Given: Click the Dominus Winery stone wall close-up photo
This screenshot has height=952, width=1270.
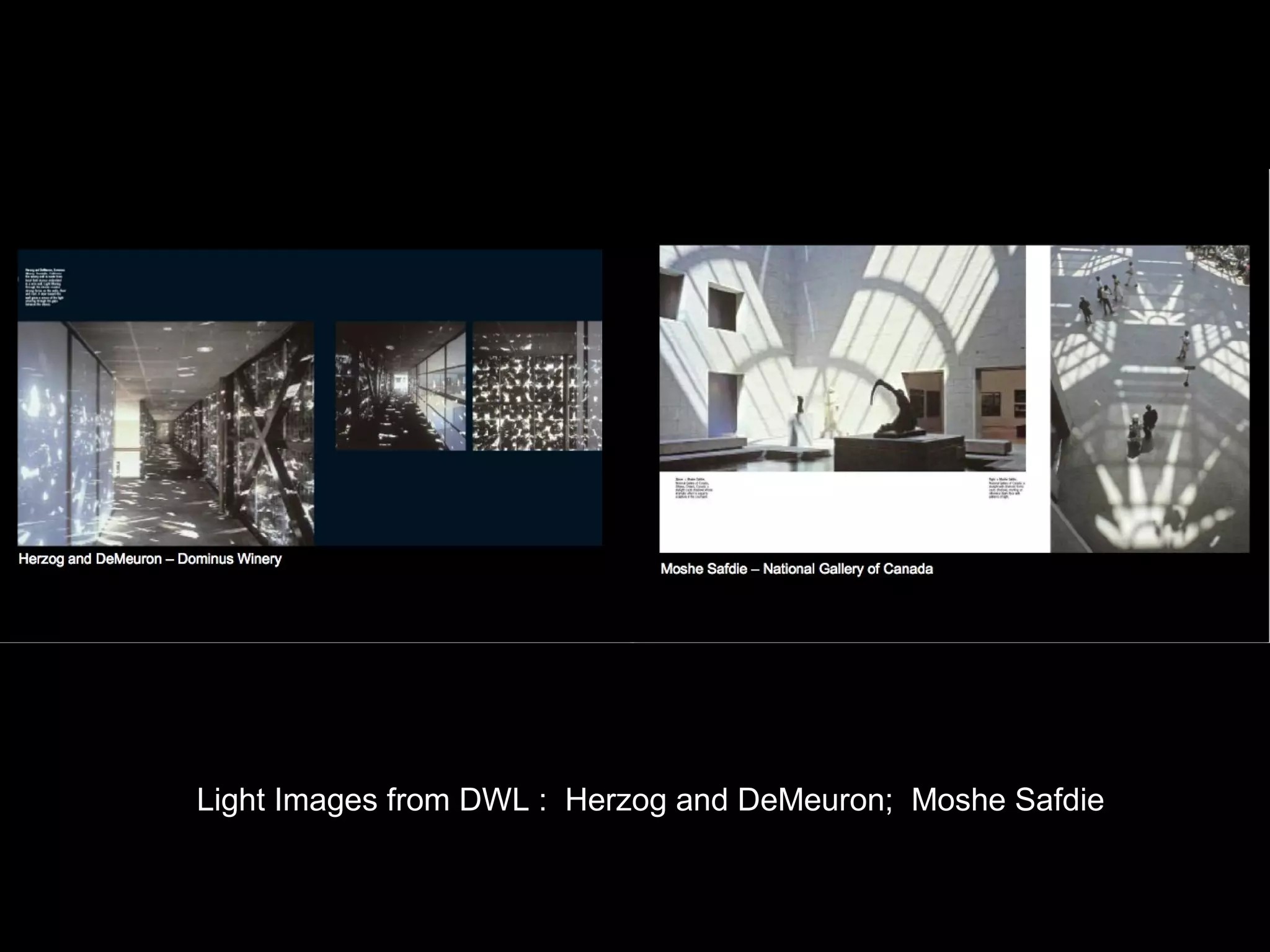Looking at the screenshot, I should 537,386.
